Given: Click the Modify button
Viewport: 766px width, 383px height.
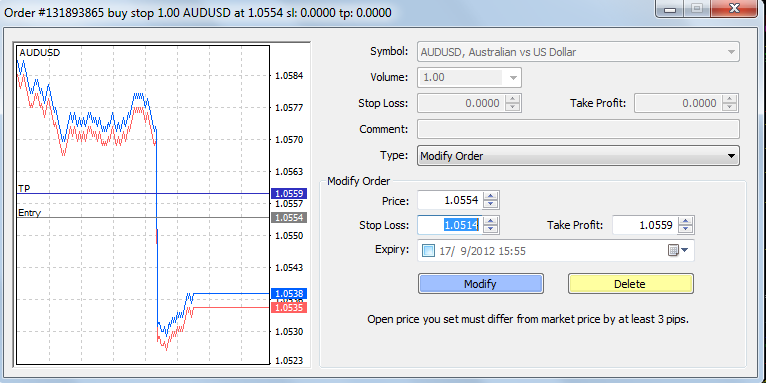Looking at the screenshot, I should coord(481,284).
